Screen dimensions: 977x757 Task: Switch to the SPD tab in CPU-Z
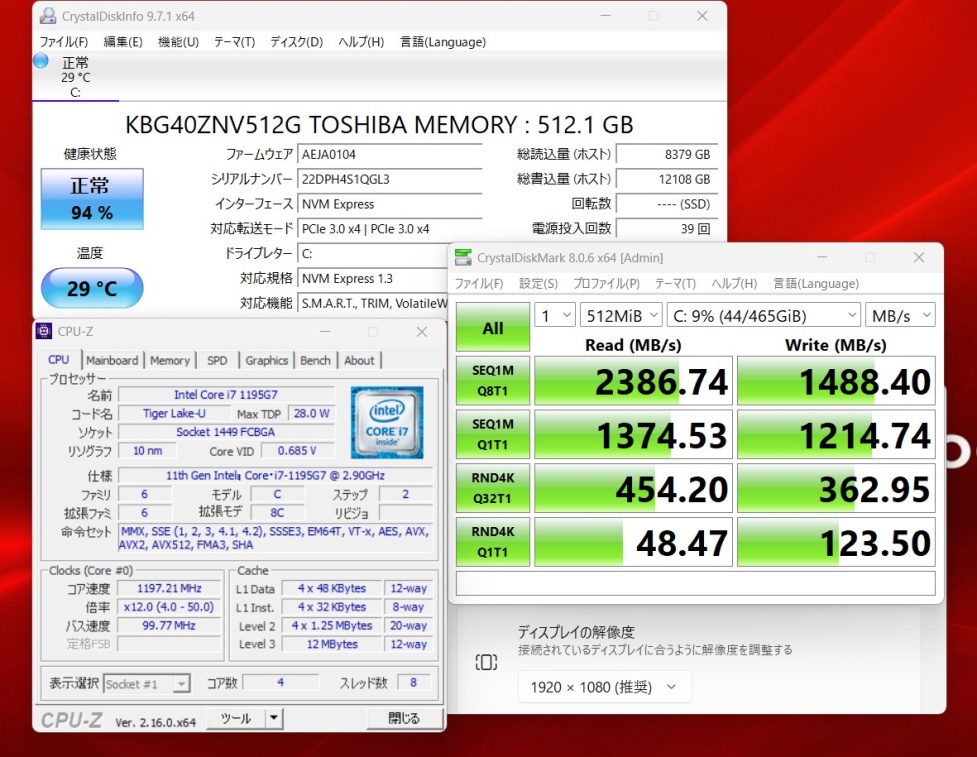217,360
